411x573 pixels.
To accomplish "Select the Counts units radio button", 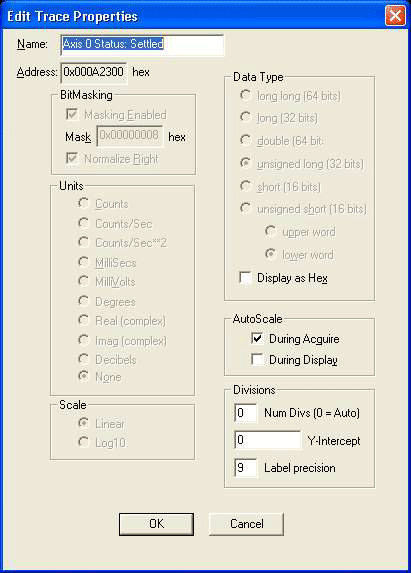I will tap(84, 203).
